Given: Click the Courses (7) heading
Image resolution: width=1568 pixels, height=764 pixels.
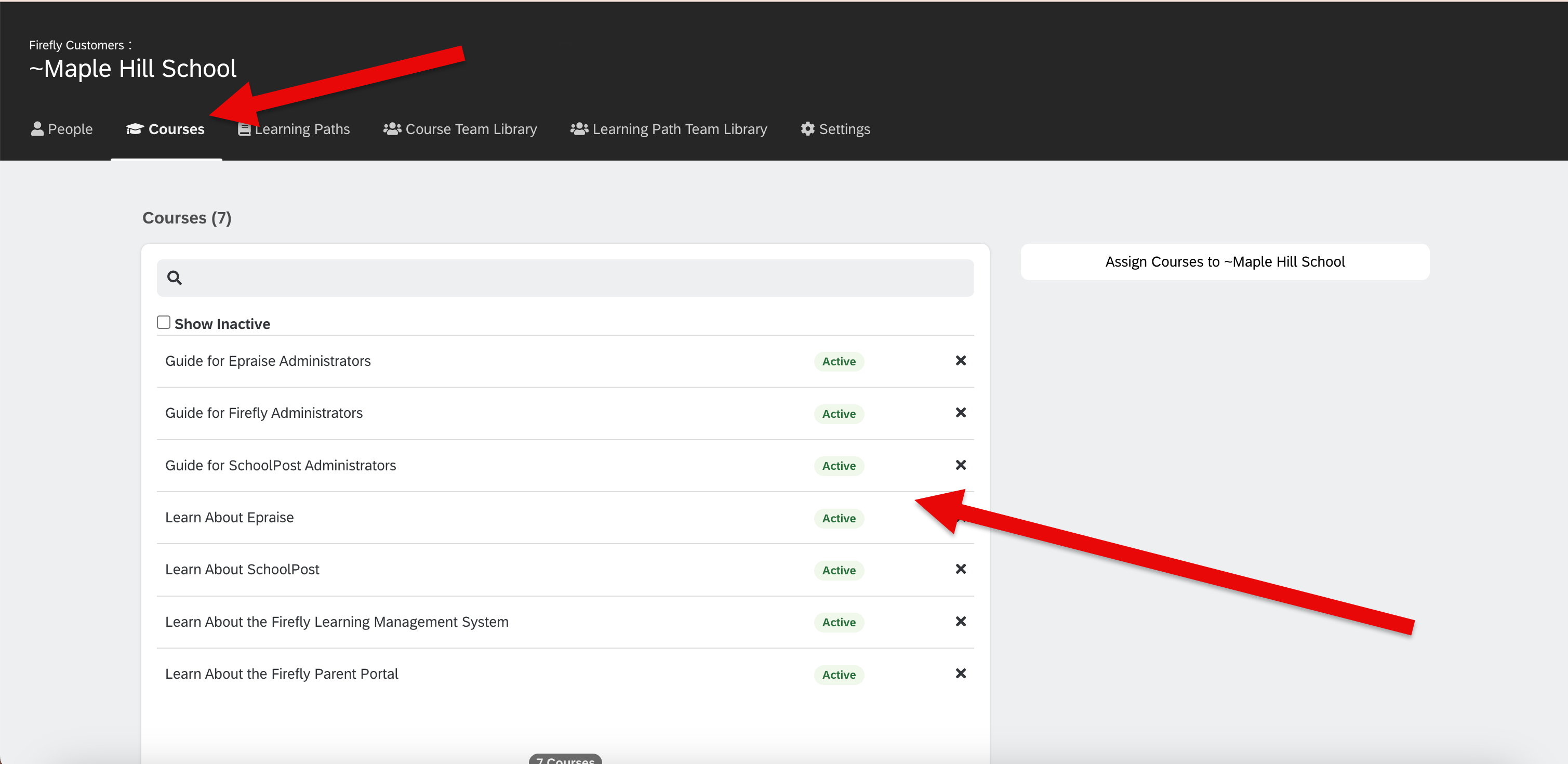Looking at the screenshot, I should coord(187,218).
